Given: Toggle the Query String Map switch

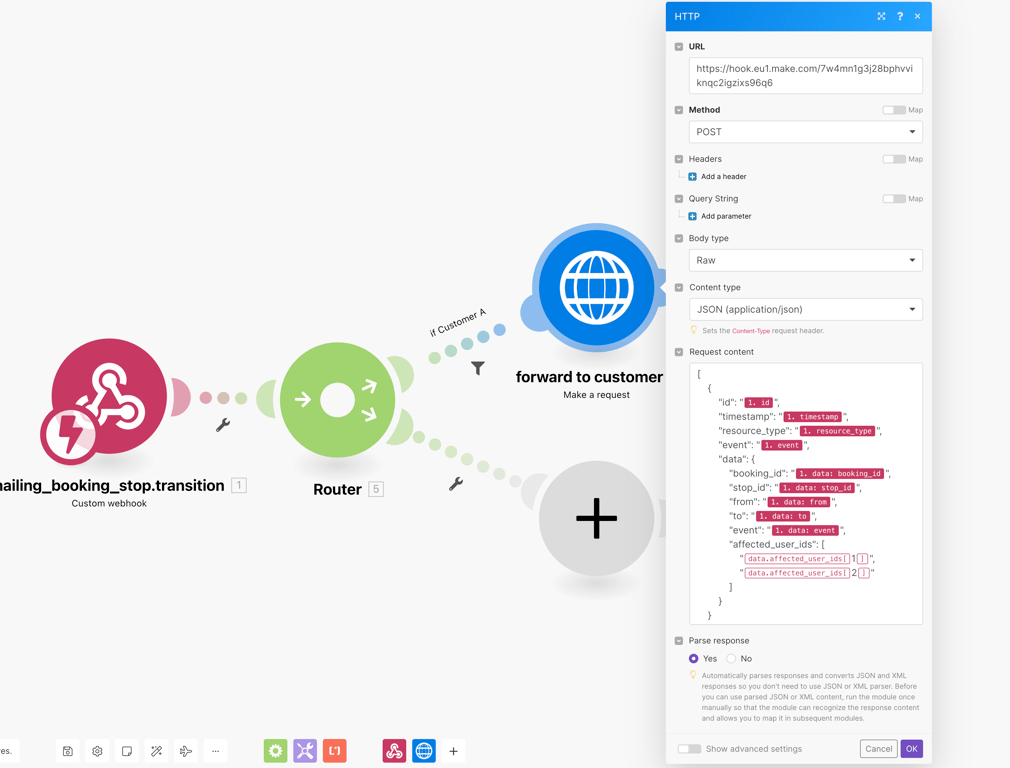Looking at the screenshot, I should coord(894,199).
